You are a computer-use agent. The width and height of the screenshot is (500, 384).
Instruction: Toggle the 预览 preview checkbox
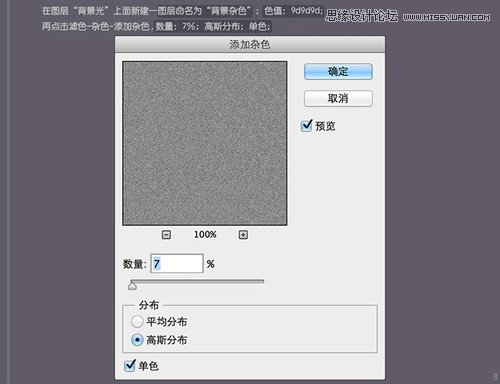(306, 126)
